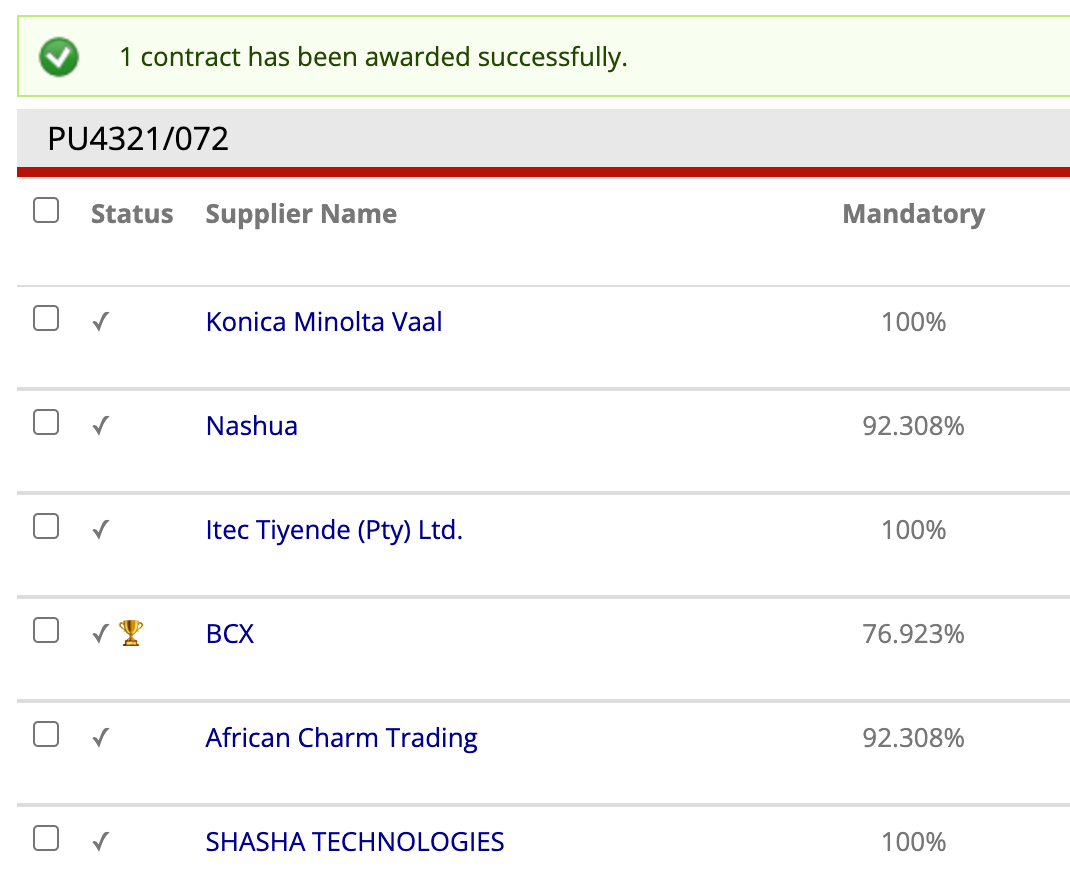The width and height of the screenshot is (1070, 896).
Task: Check the Konica Minolta Vaal row checkbox
Action: tap(46, 318)
